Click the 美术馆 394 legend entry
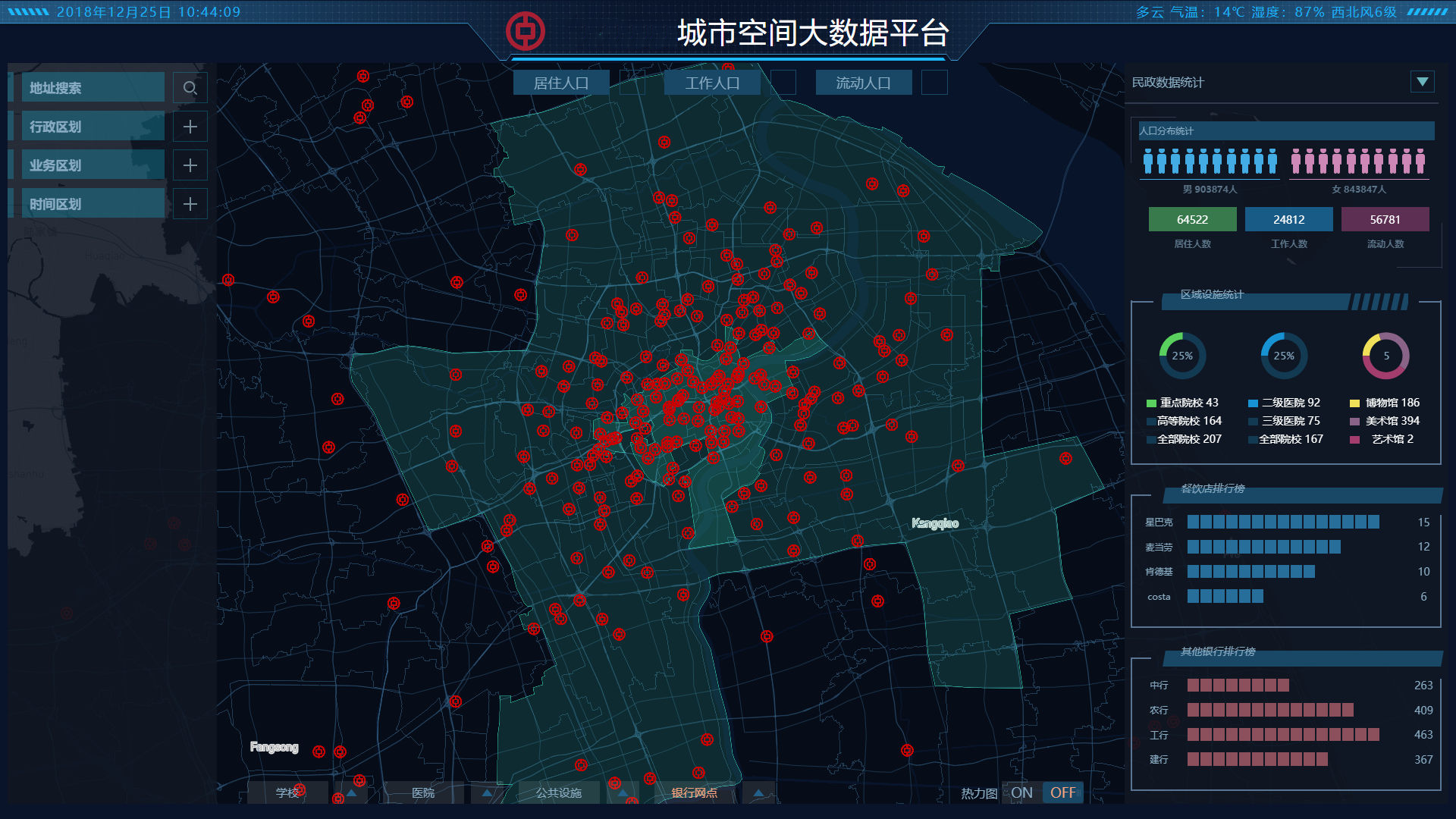 1385,421
